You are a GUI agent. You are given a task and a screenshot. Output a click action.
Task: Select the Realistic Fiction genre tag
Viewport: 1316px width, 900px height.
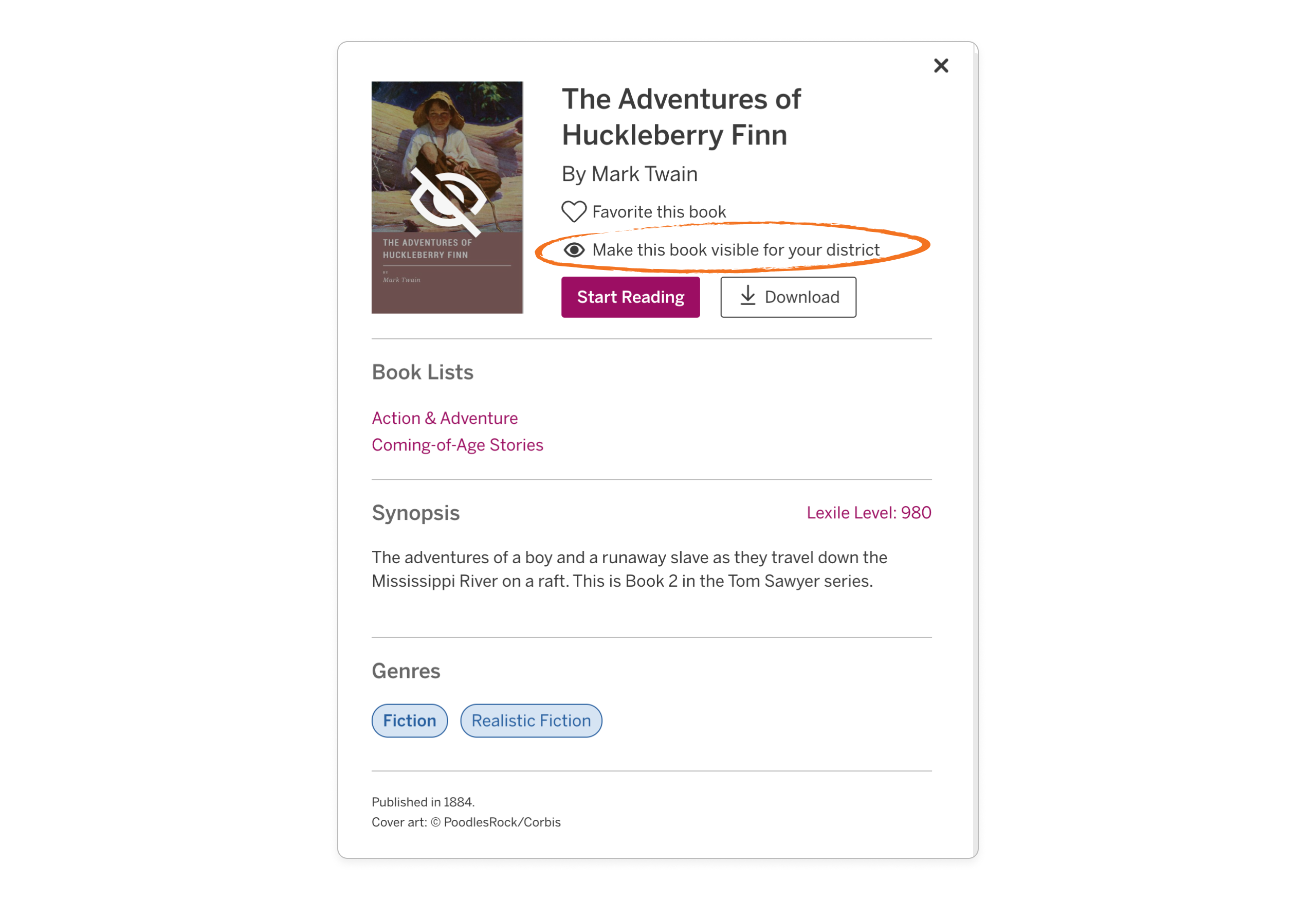pyautogui.click(x=530, y=720)
